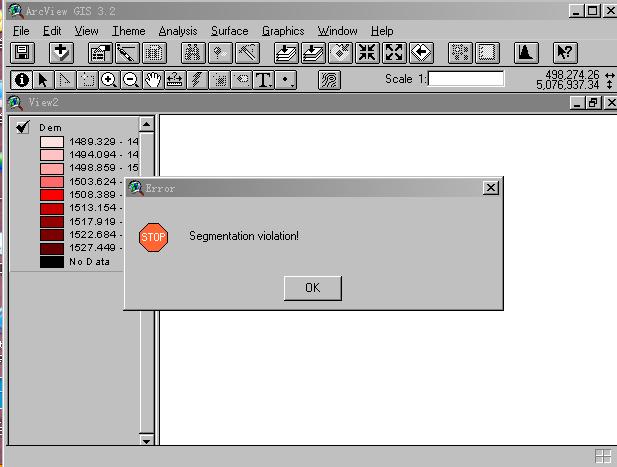Click the Query Builder hammer icon
617x467 pixels.
pos(247,53)
